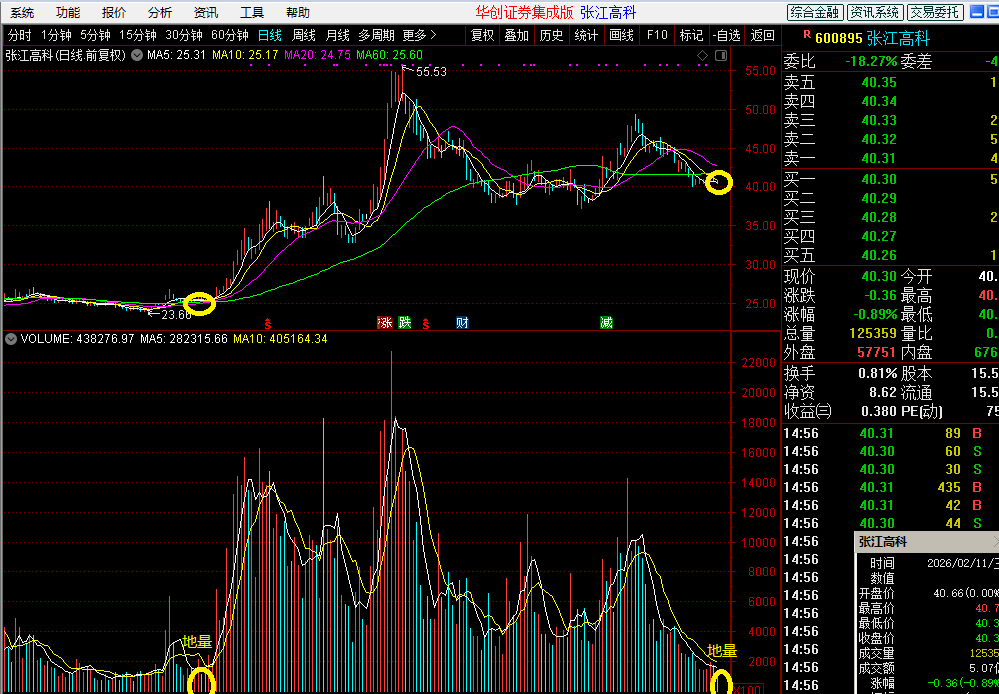Click the 财 financial report marker

[x=463, y=322]
